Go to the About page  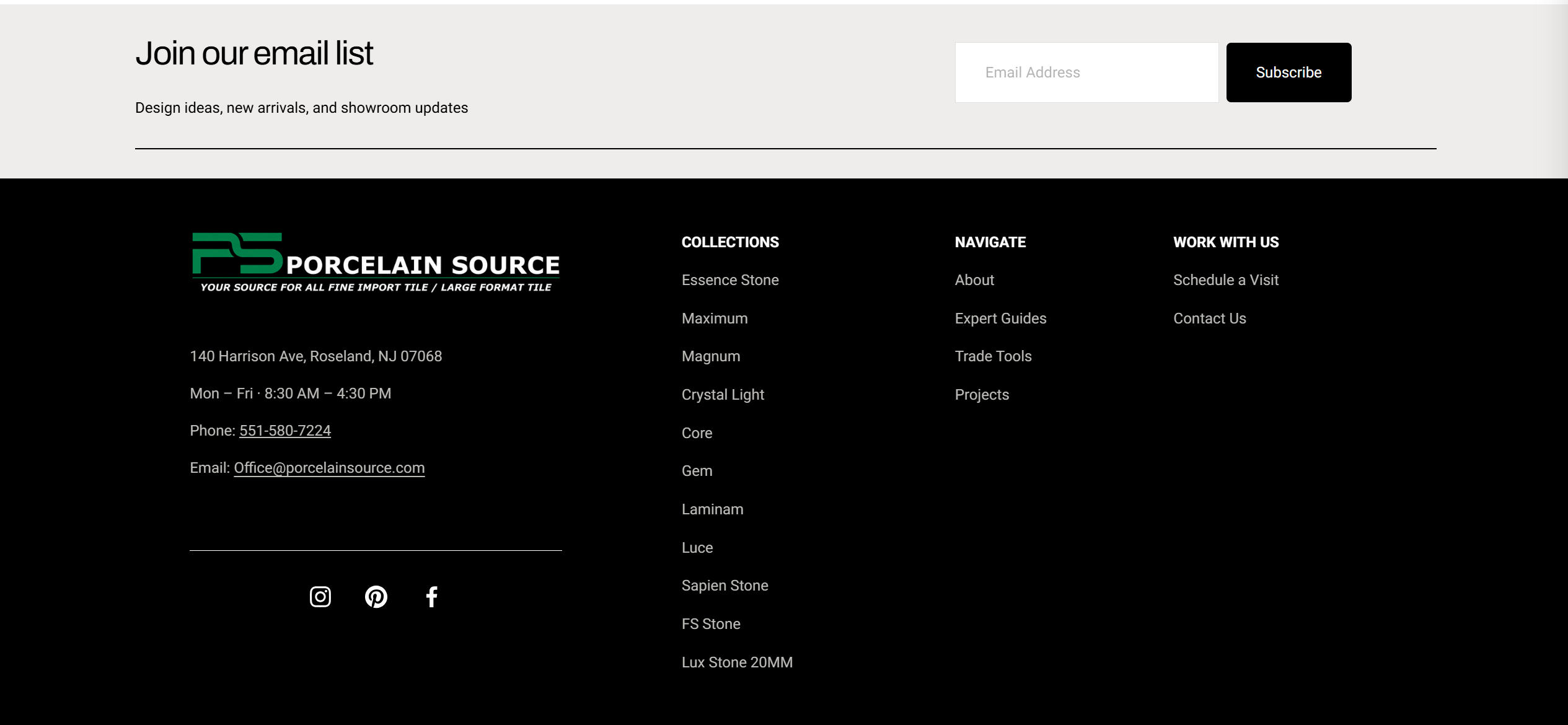[x=974, y=280]
